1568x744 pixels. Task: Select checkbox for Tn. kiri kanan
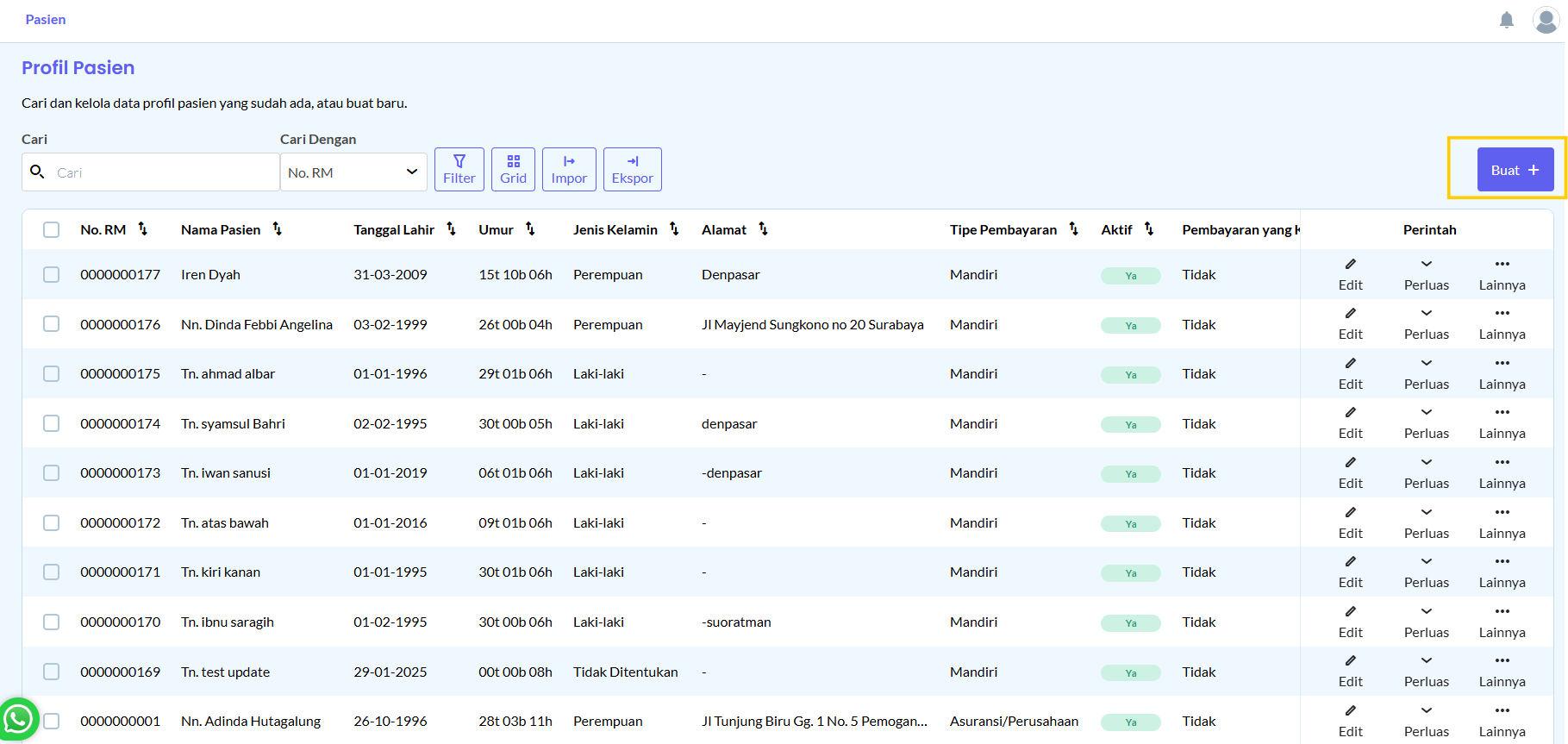(52, 572)
